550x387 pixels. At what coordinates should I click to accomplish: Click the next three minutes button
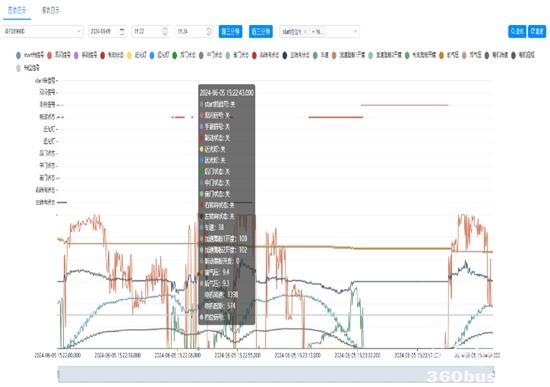[261, 31]
